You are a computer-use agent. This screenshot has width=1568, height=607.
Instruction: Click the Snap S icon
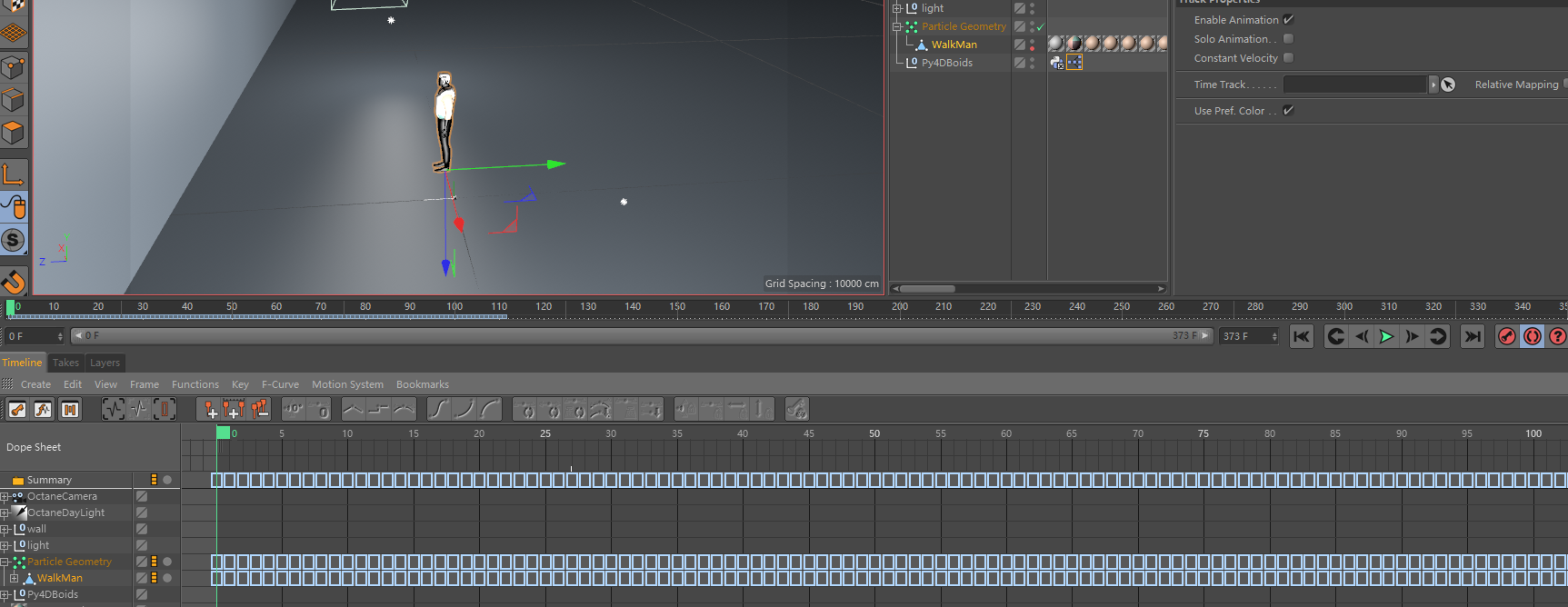[14, 240]
